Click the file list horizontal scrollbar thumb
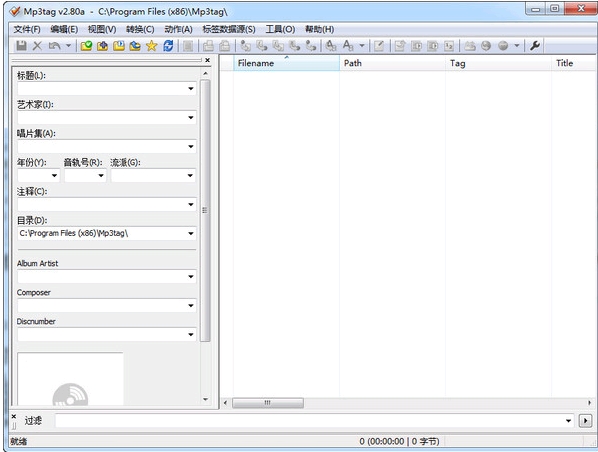Image resolution: width=598 pixels, height=452 pixels. coord(268,403)
